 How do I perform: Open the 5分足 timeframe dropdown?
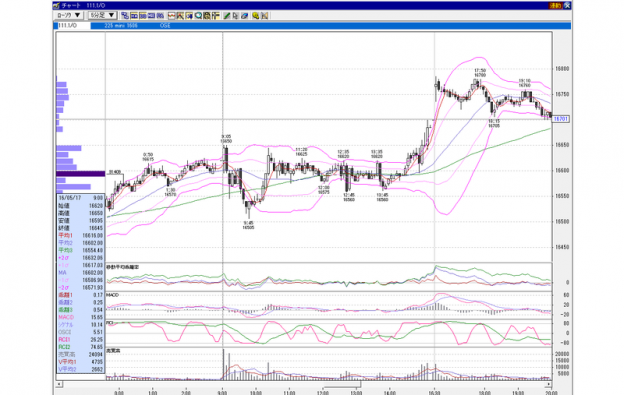102,16
